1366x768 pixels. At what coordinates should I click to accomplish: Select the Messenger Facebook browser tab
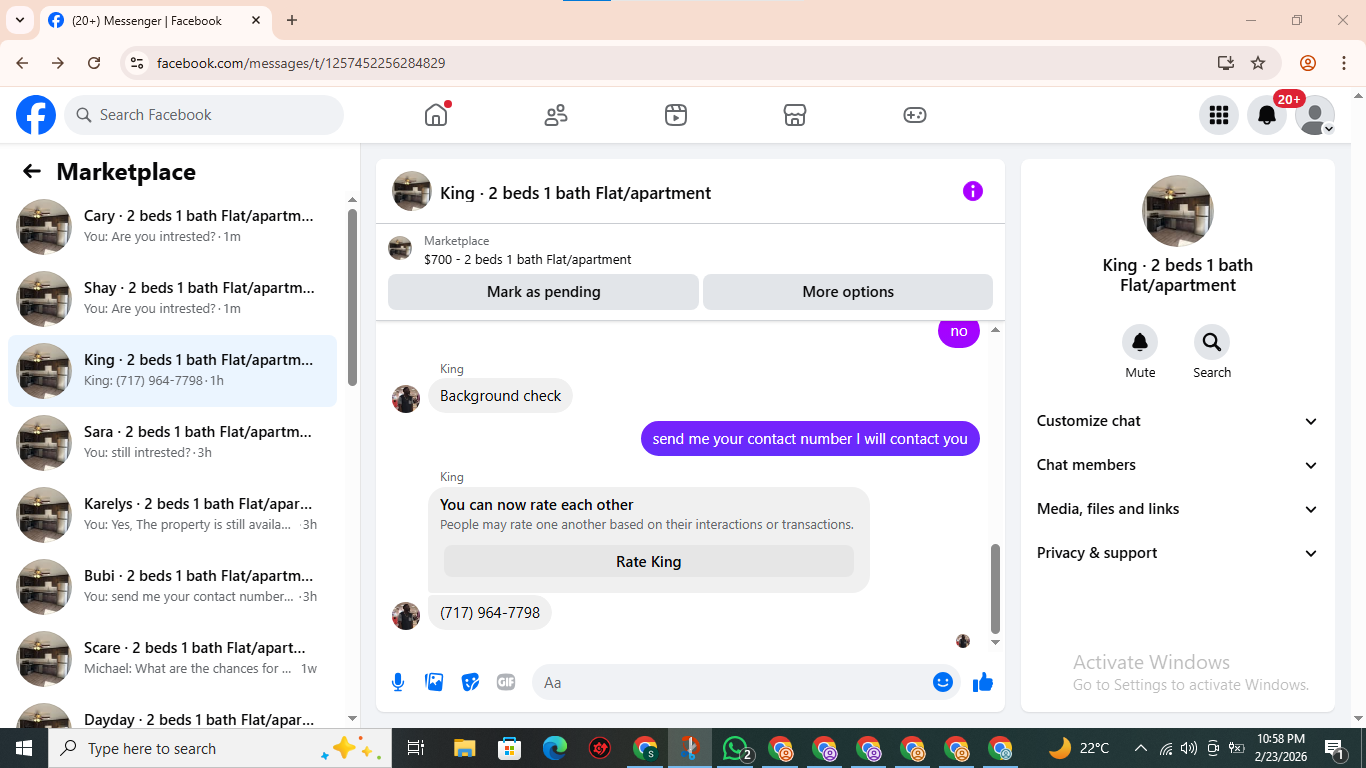pos(155,20)
